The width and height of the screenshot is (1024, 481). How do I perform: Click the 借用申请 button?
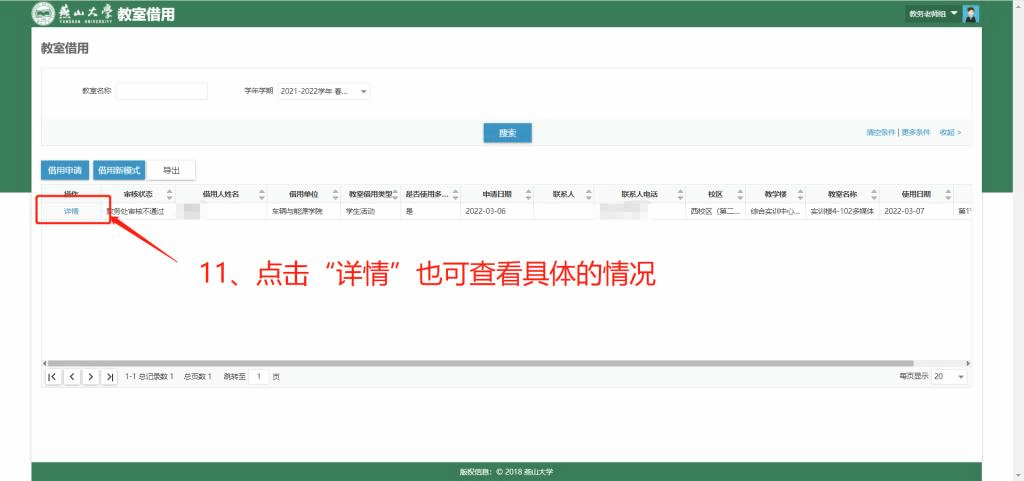[65, 170]
